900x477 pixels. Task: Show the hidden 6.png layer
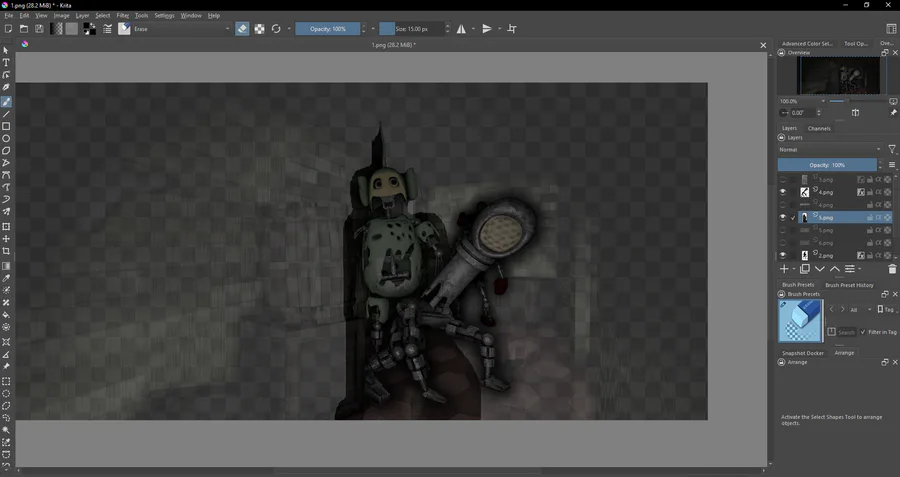click(783, 243)
